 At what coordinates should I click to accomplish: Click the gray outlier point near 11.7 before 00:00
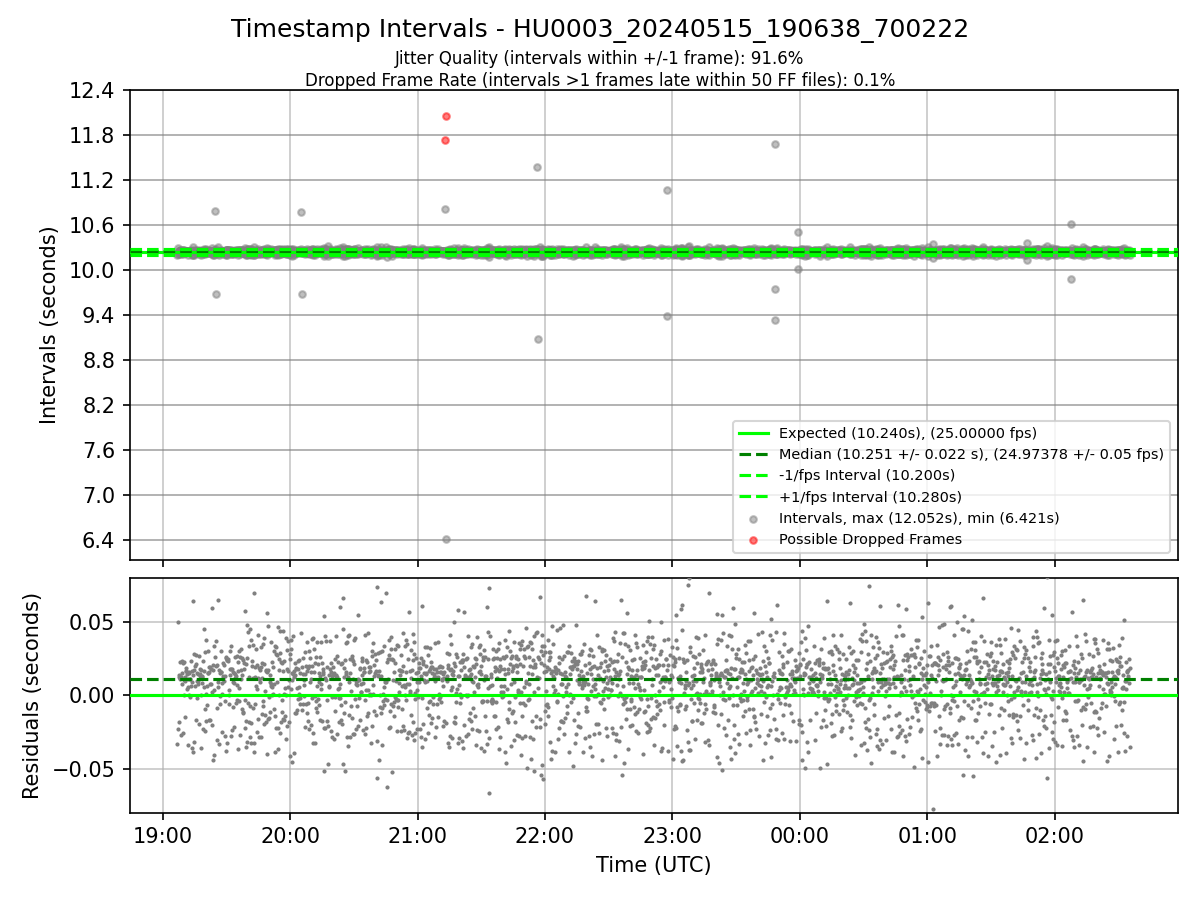(775, 144)
